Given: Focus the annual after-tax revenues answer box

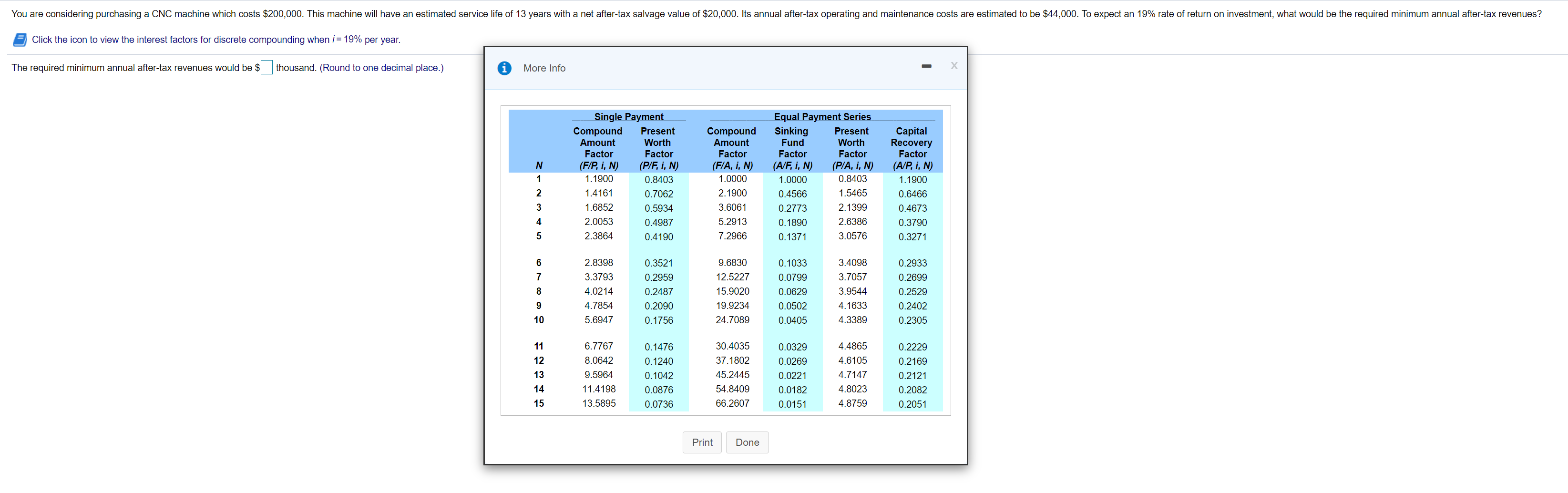Looking at the screenshot, I should click(x=266, y=68).
